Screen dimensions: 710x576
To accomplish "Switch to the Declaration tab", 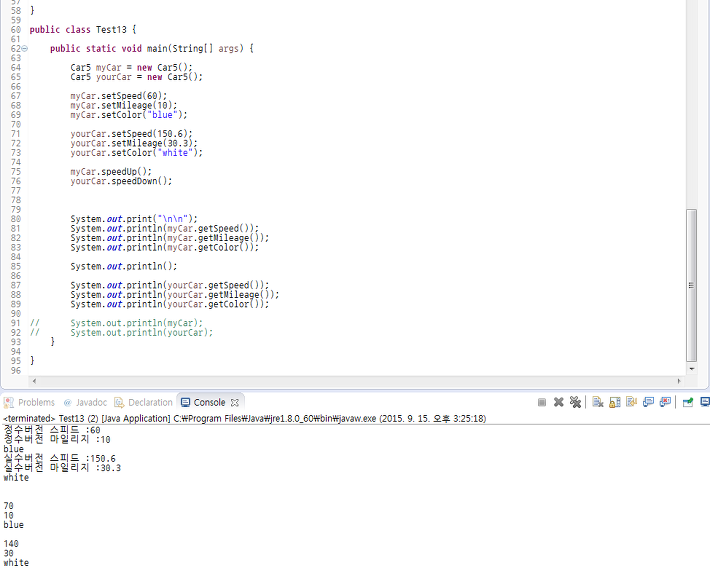I will click(x=144, y=402).
